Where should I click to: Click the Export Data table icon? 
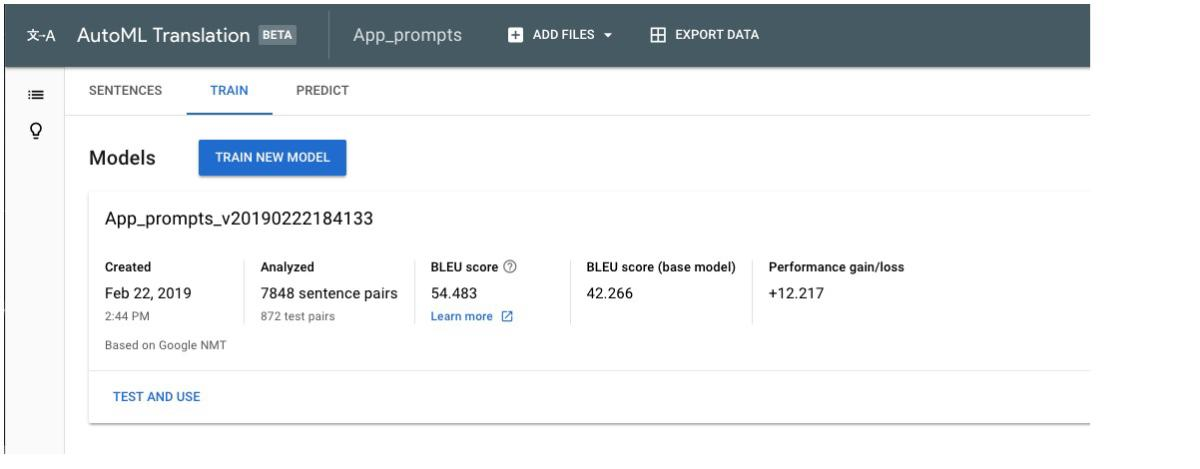tap(658, 35)
